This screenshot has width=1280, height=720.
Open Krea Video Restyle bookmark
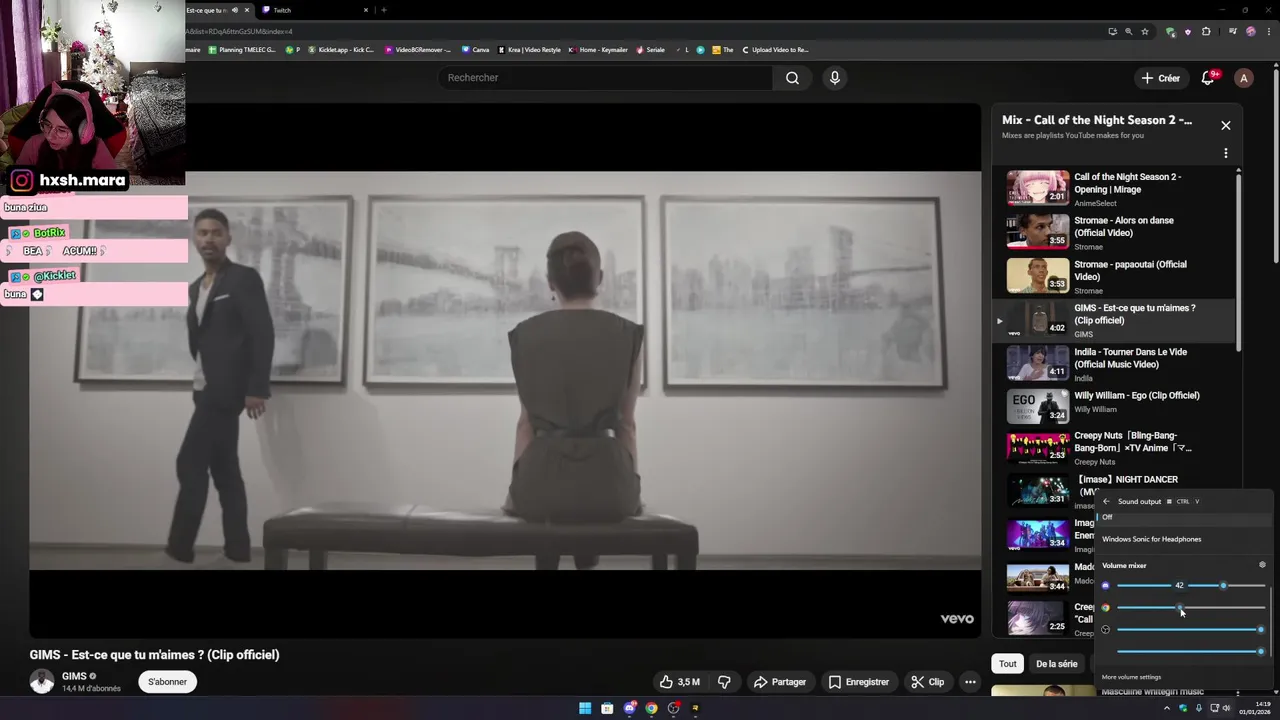tap(530, 49)
